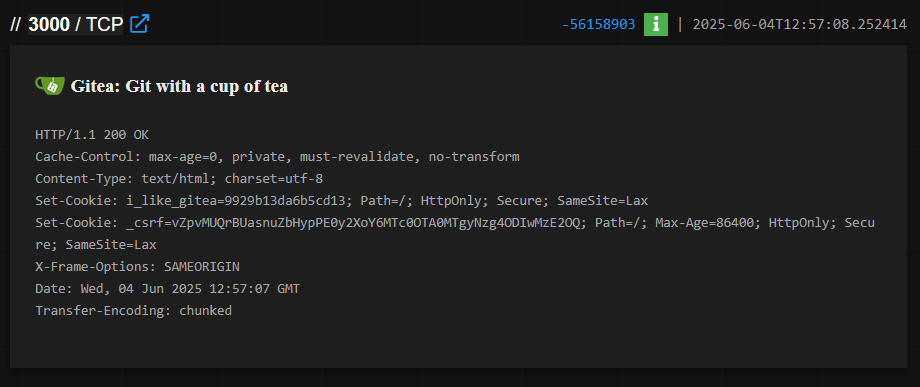Click the pipe separator before the timestamp
Image resolution: width=920 pixels, height=387 pixels.
[x=680, y=24]
